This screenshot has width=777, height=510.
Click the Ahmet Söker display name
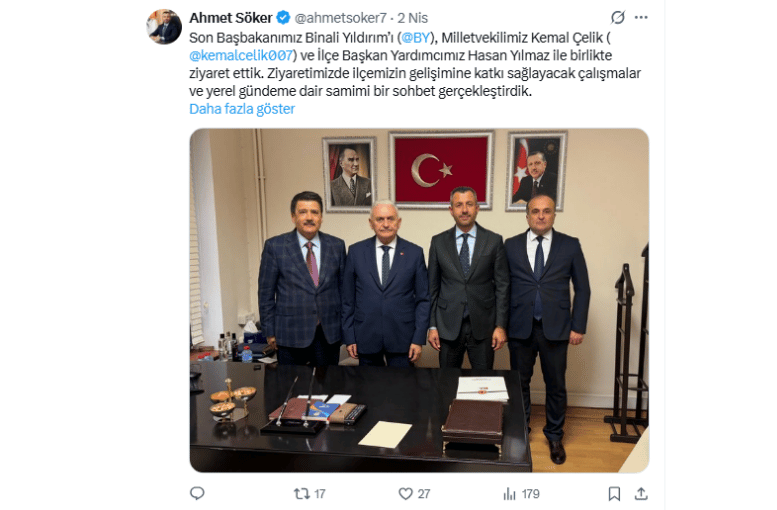[x=231, y=18]
